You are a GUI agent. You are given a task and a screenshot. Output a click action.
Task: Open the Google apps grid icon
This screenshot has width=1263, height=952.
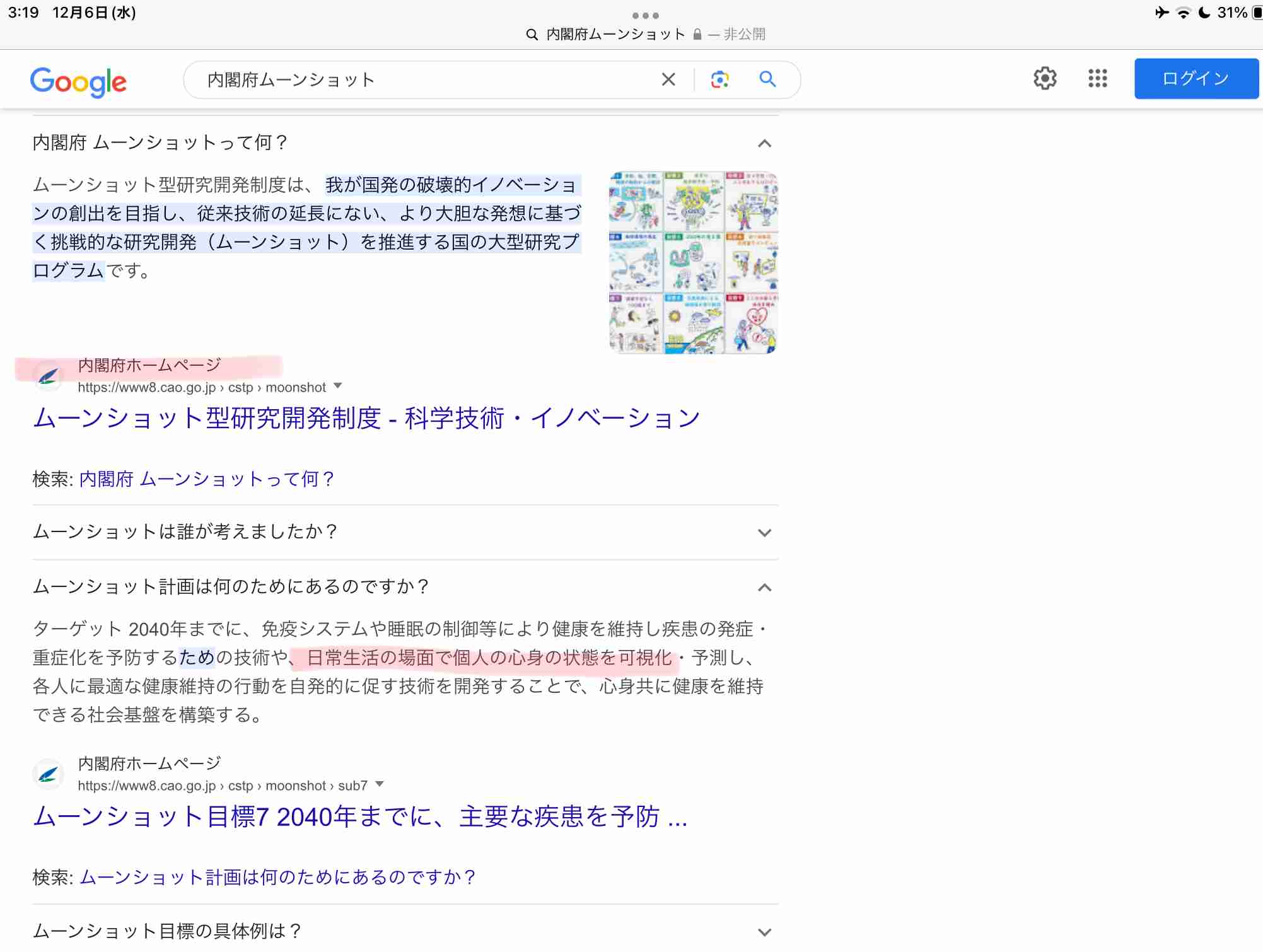(1098, 78)
